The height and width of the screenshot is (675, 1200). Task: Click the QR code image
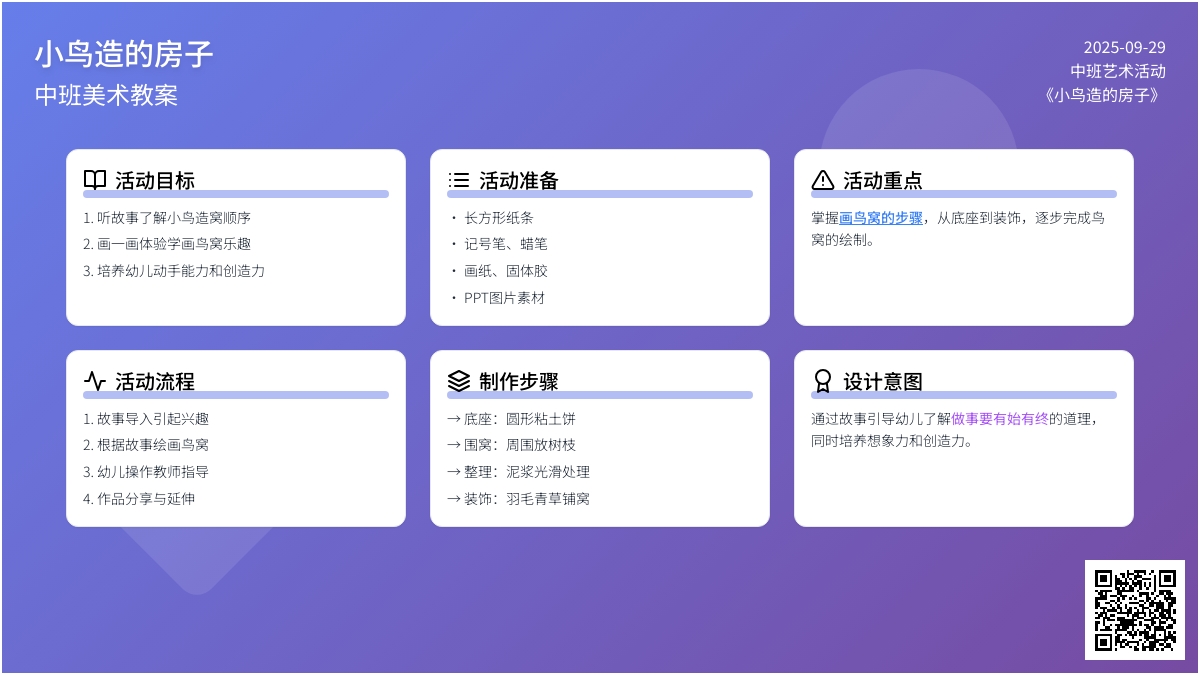(x=1134, y=609)
